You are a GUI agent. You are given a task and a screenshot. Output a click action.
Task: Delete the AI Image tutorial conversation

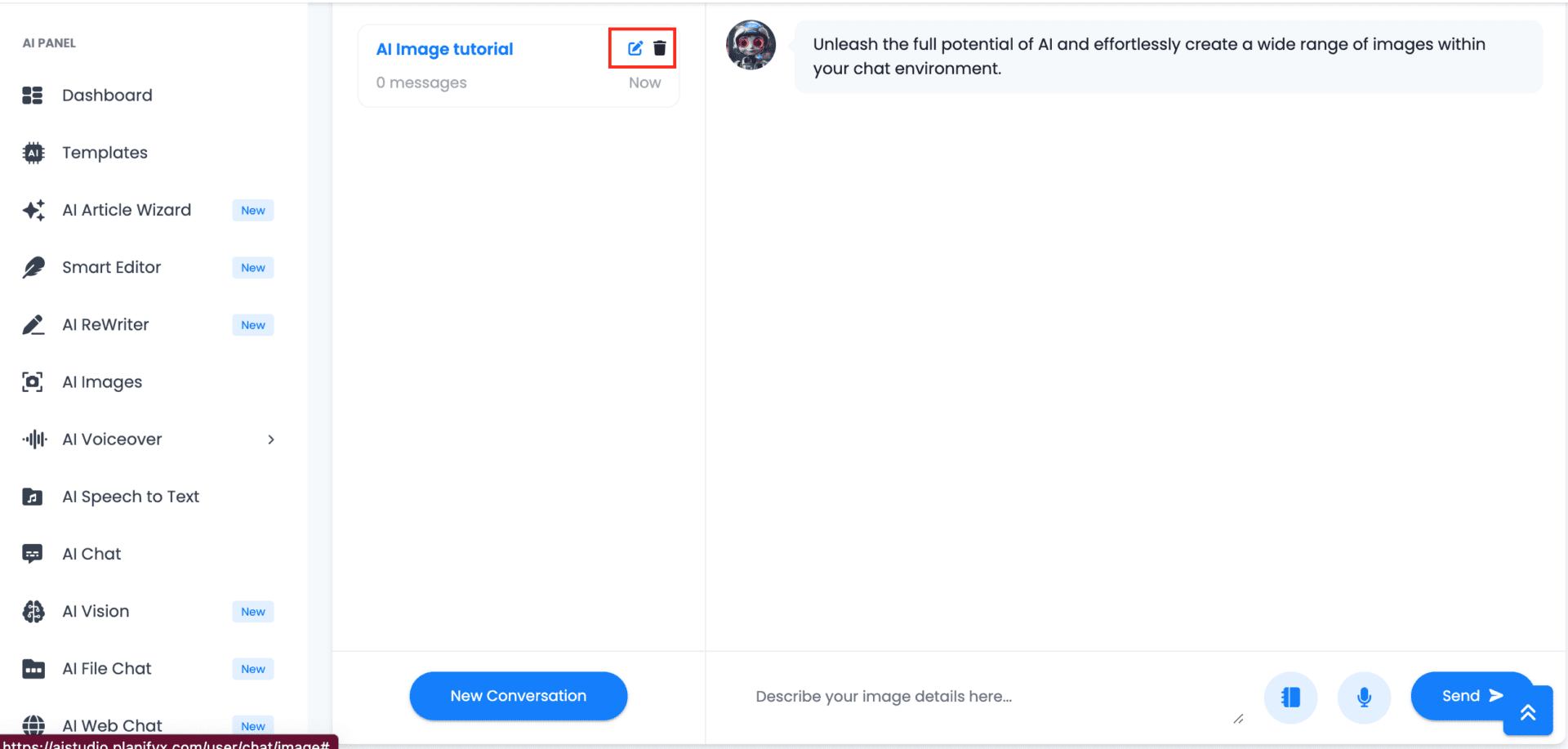[x=660, y=48]
